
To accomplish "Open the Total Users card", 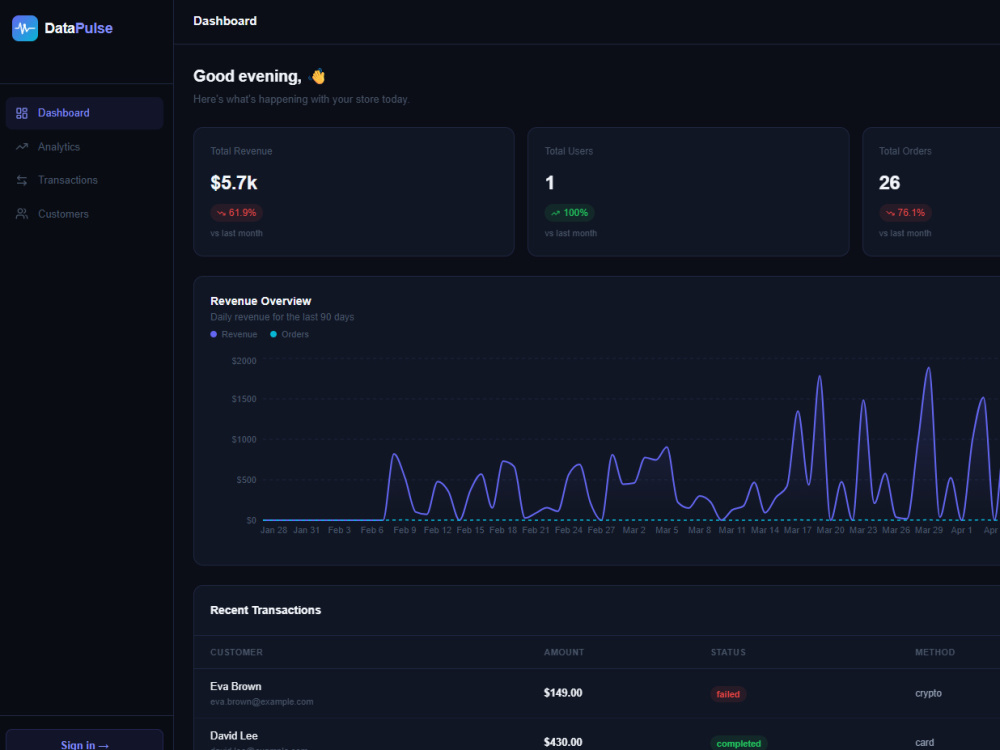I will (x=688, y=192).
